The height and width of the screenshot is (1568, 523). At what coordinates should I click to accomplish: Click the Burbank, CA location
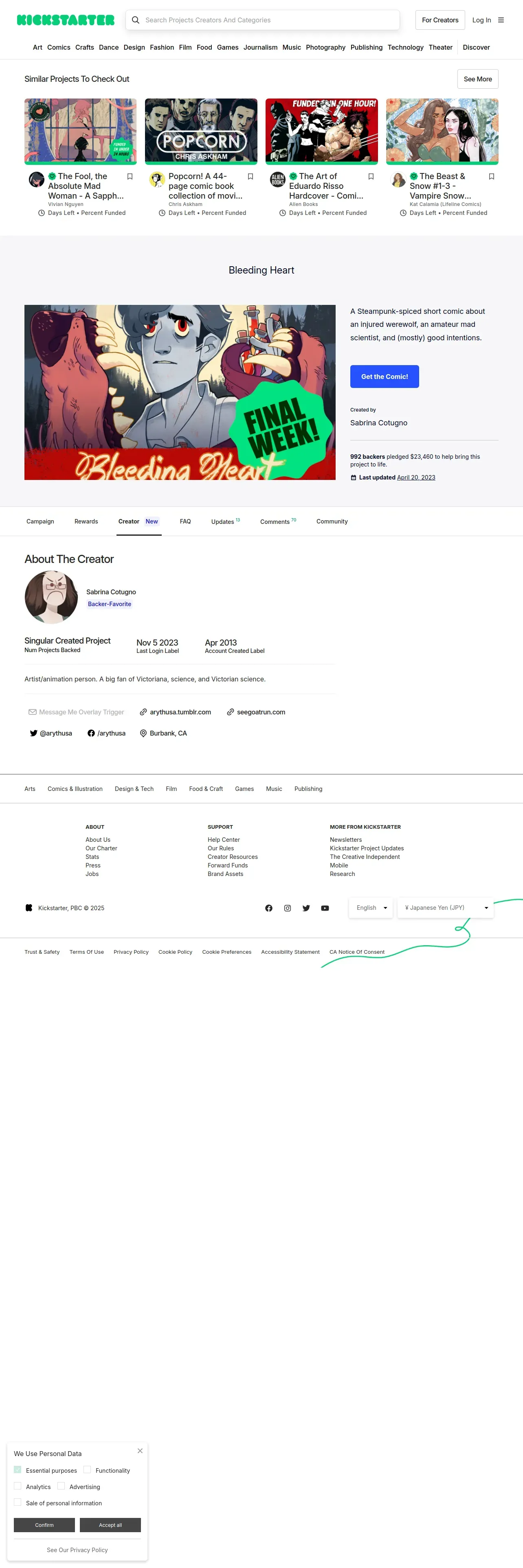[163, 734]
